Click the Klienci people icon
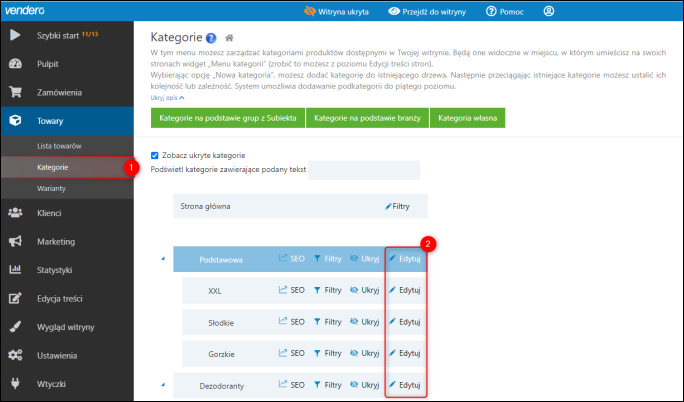 coord(15,213)
